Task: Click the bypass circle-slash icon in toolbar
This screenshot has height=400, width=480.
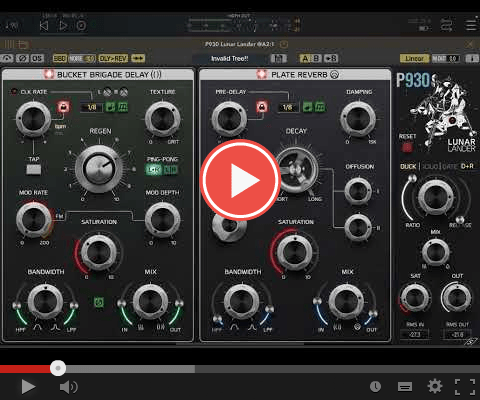Action: point(22,59)
